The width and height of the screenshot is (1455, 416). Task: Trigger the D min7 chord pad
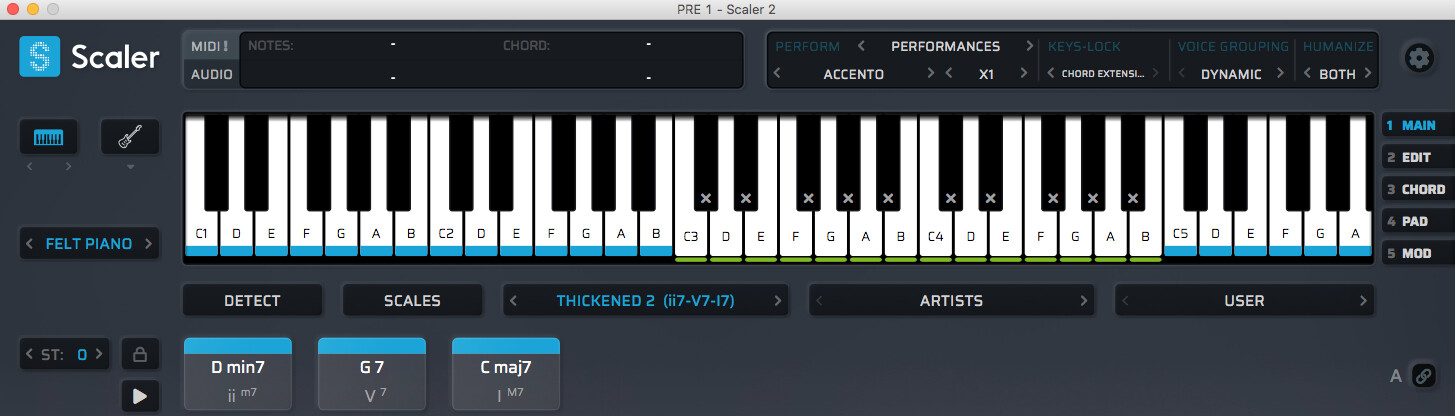238,374
